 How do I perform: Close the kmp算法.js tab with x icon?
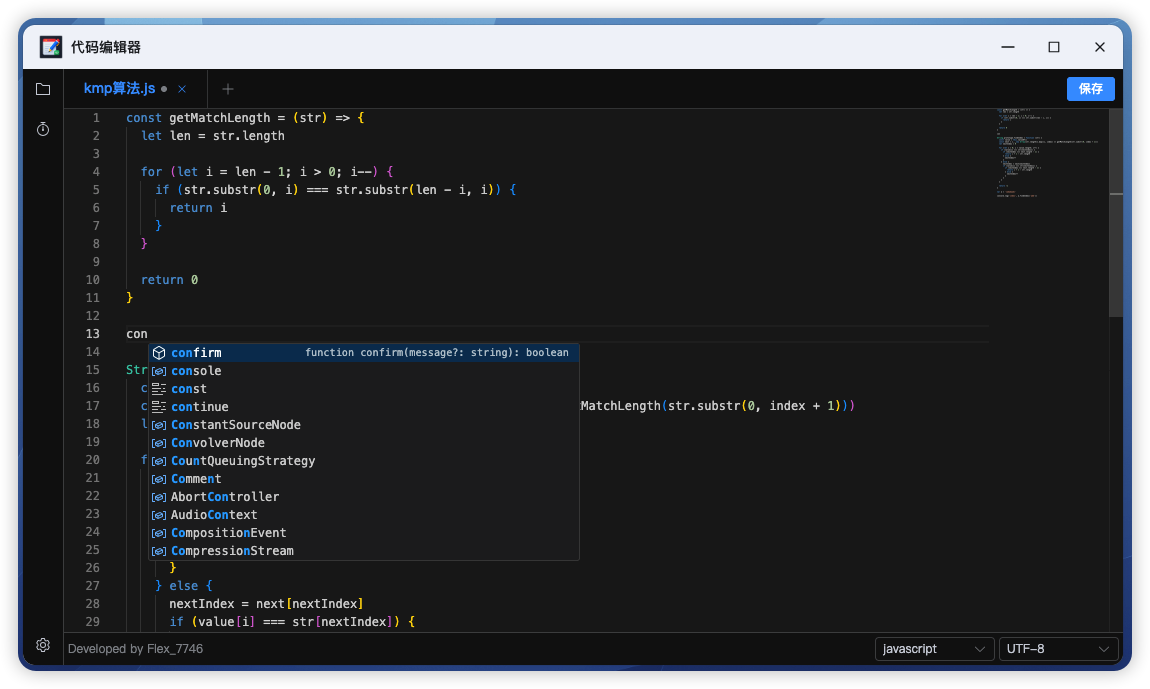coord(182,89)
